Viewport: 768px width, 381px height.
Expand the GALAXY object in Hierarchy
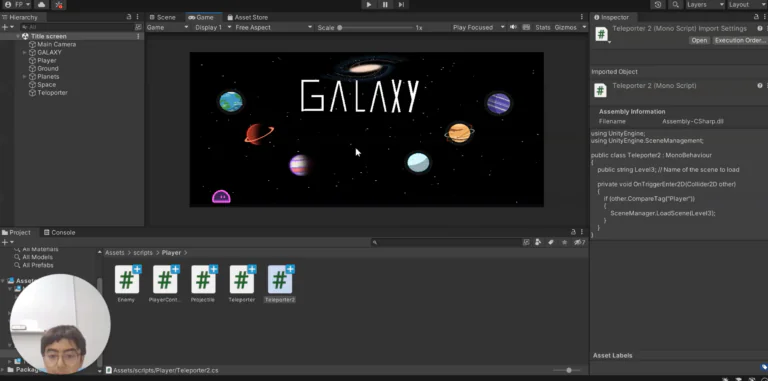(24, 52)
